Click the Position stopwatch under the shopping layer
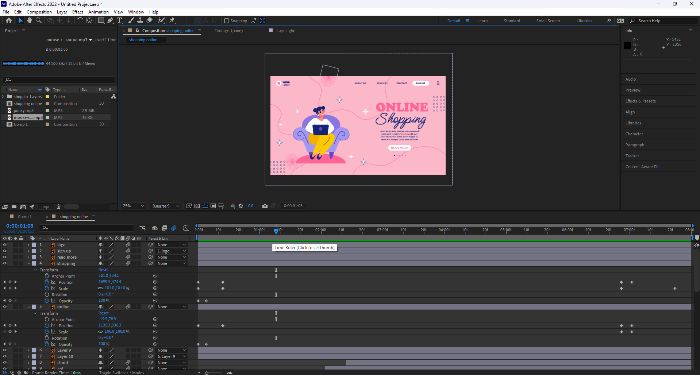Viewport: 700px width, 375px height. click(x=47, y=282)
